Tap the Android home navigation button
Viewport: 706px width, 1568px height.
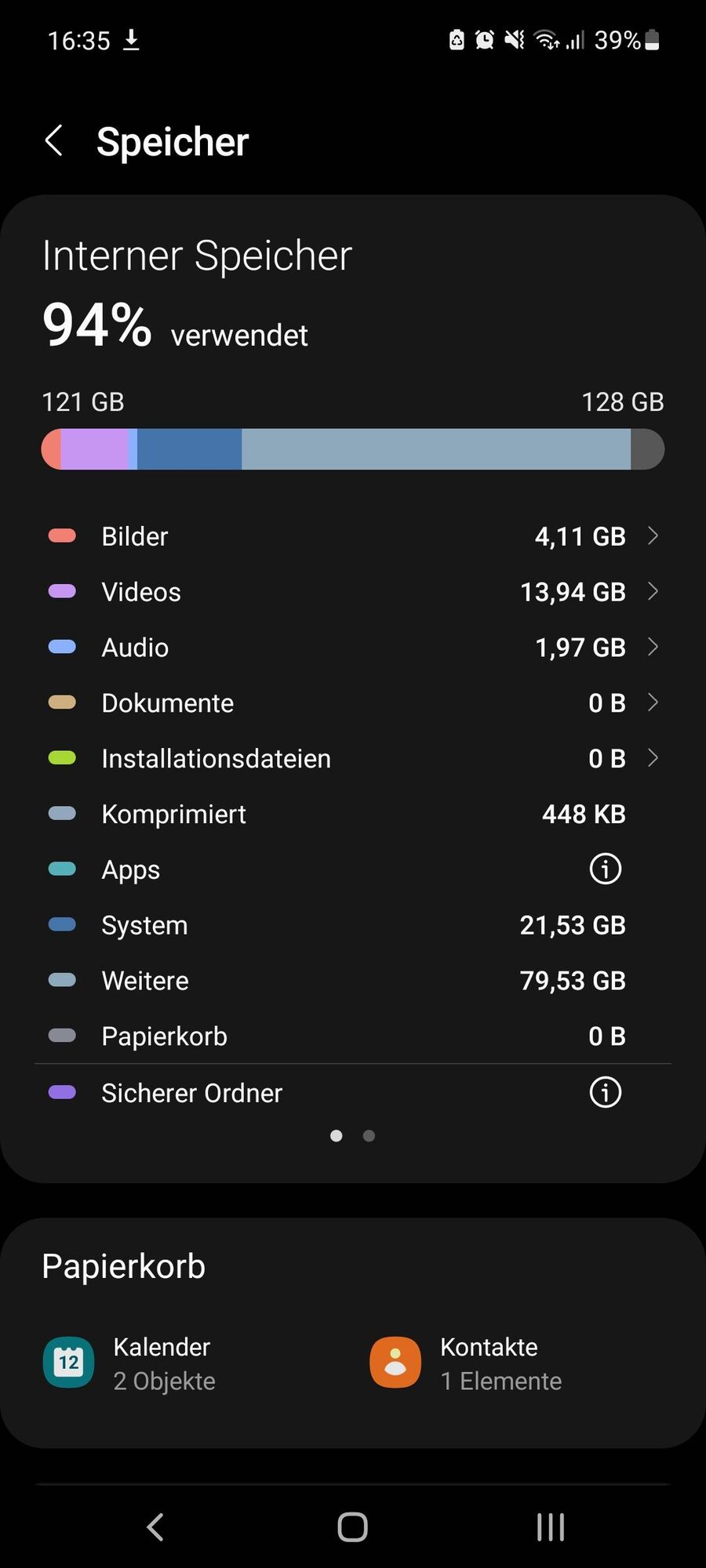coord(352,1526)
